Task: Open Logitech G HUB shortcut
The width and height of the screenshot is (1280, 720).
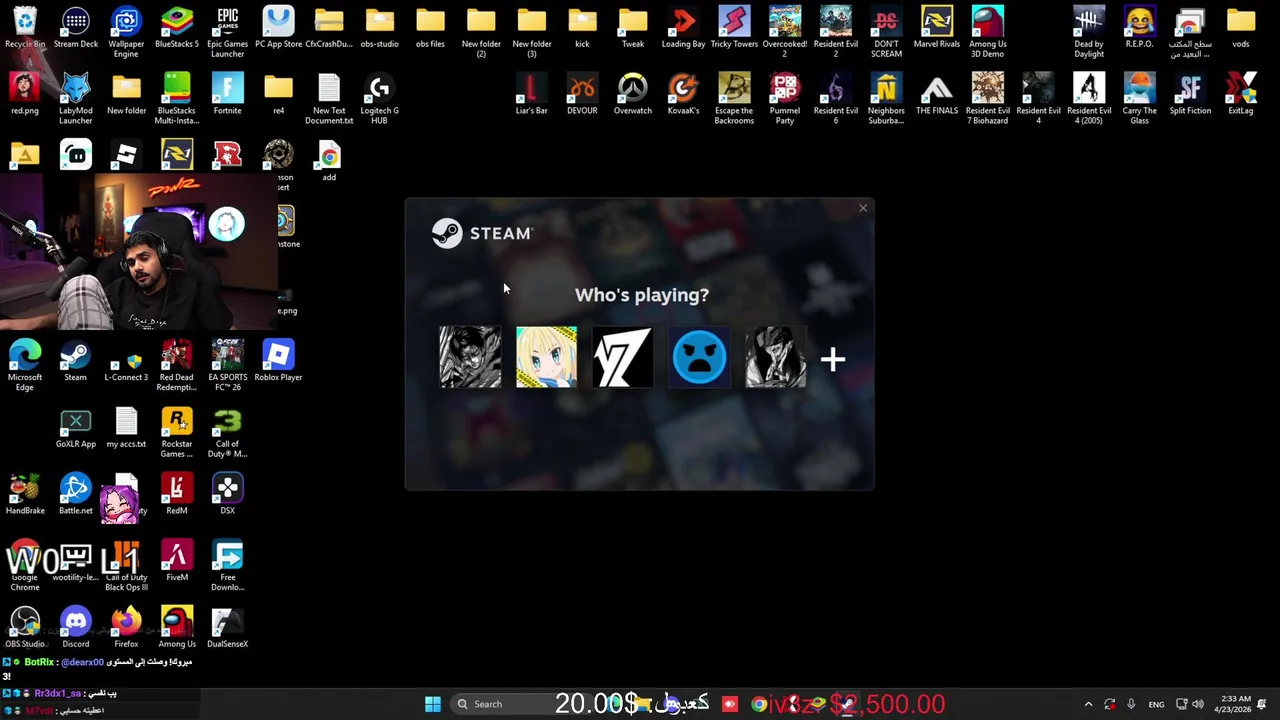Action: (379, 98)
